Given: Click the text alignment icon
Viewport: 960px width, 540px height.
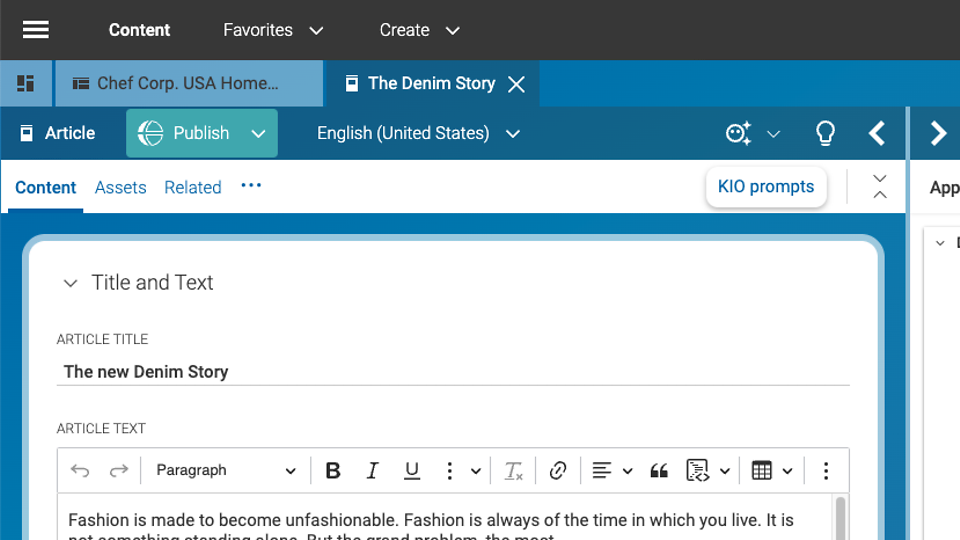Looking at the screenshot, I should point(602,470).
